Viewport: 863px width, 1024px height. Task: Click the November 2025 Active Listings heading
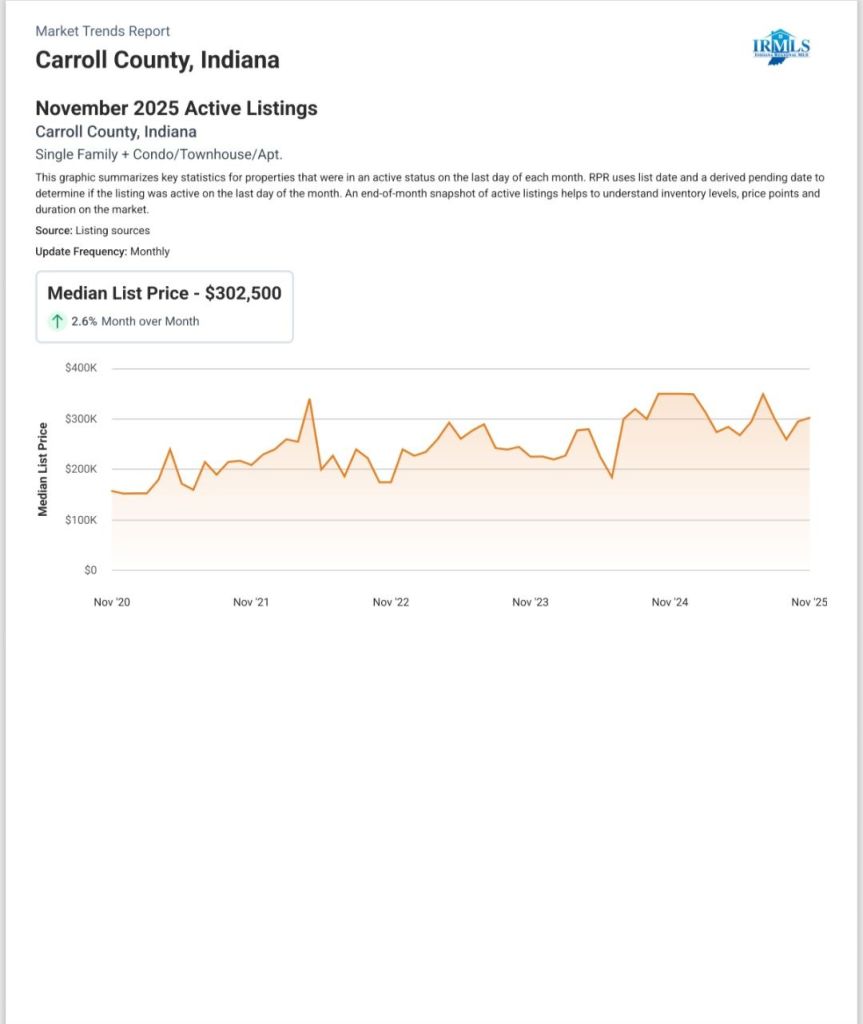176,108
